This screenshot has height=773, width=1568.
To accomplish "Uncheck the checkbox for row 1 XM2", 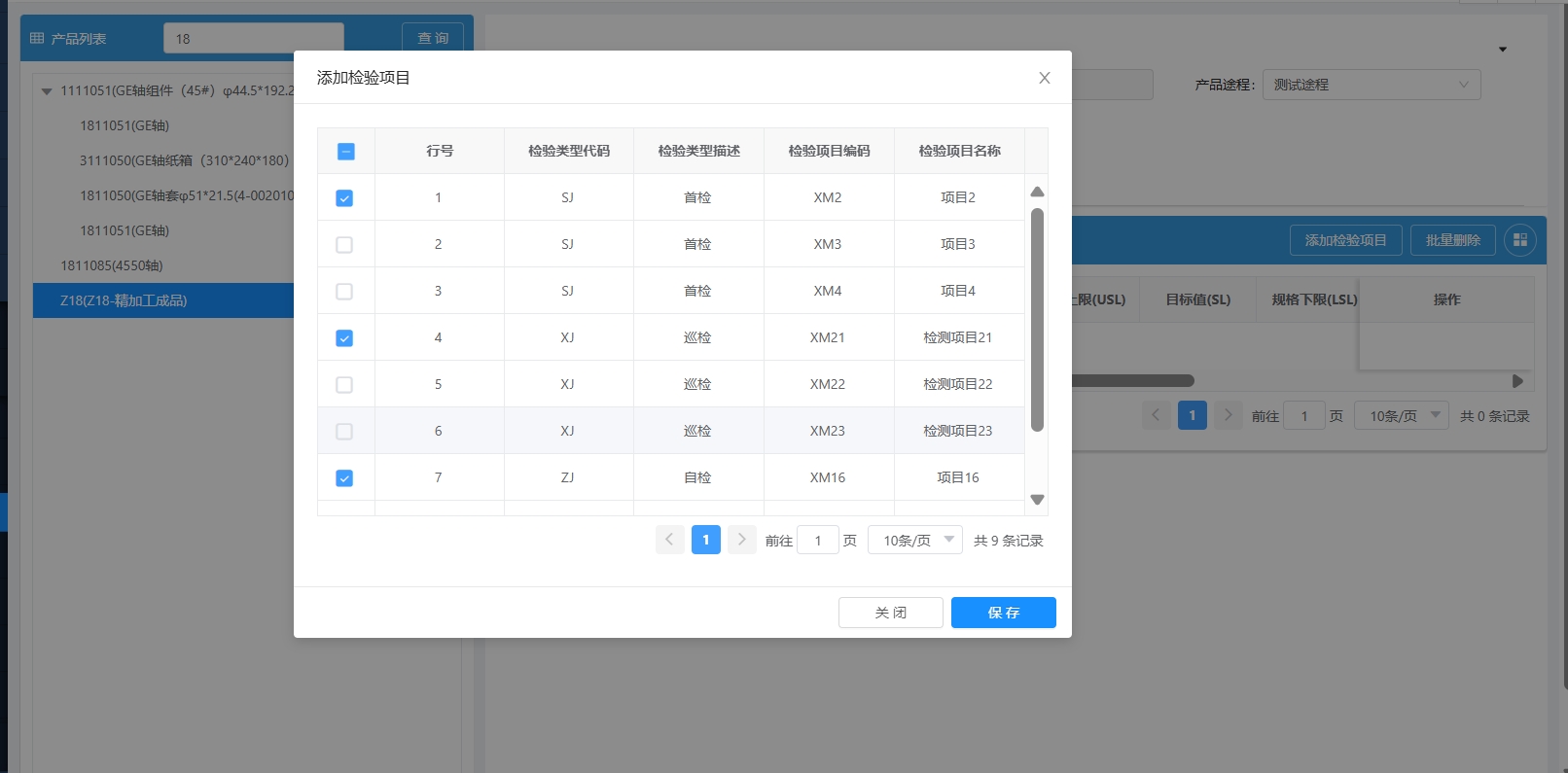I will pos(344,197).
